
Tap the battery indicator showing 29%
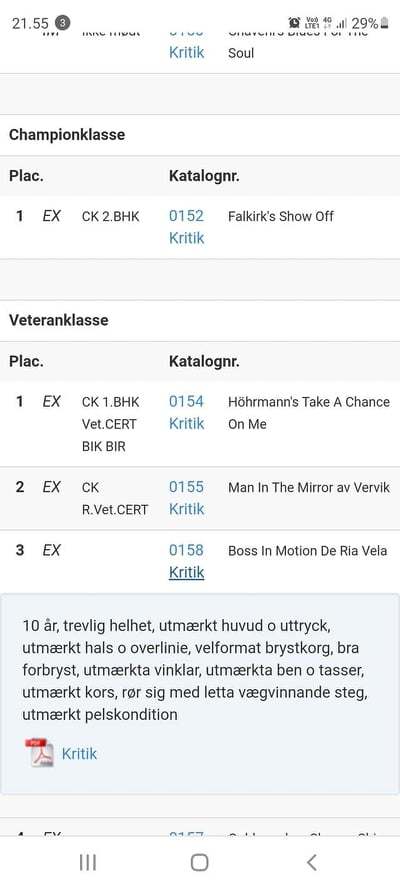370,23
